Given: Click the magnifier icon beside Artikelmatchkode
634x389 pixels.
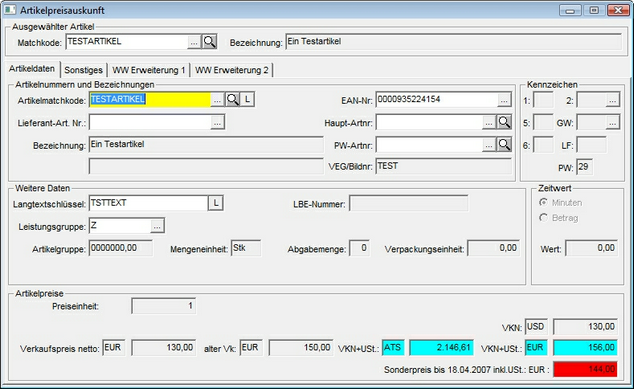Looking at the screenshot, I should click(x=232, y=99).
